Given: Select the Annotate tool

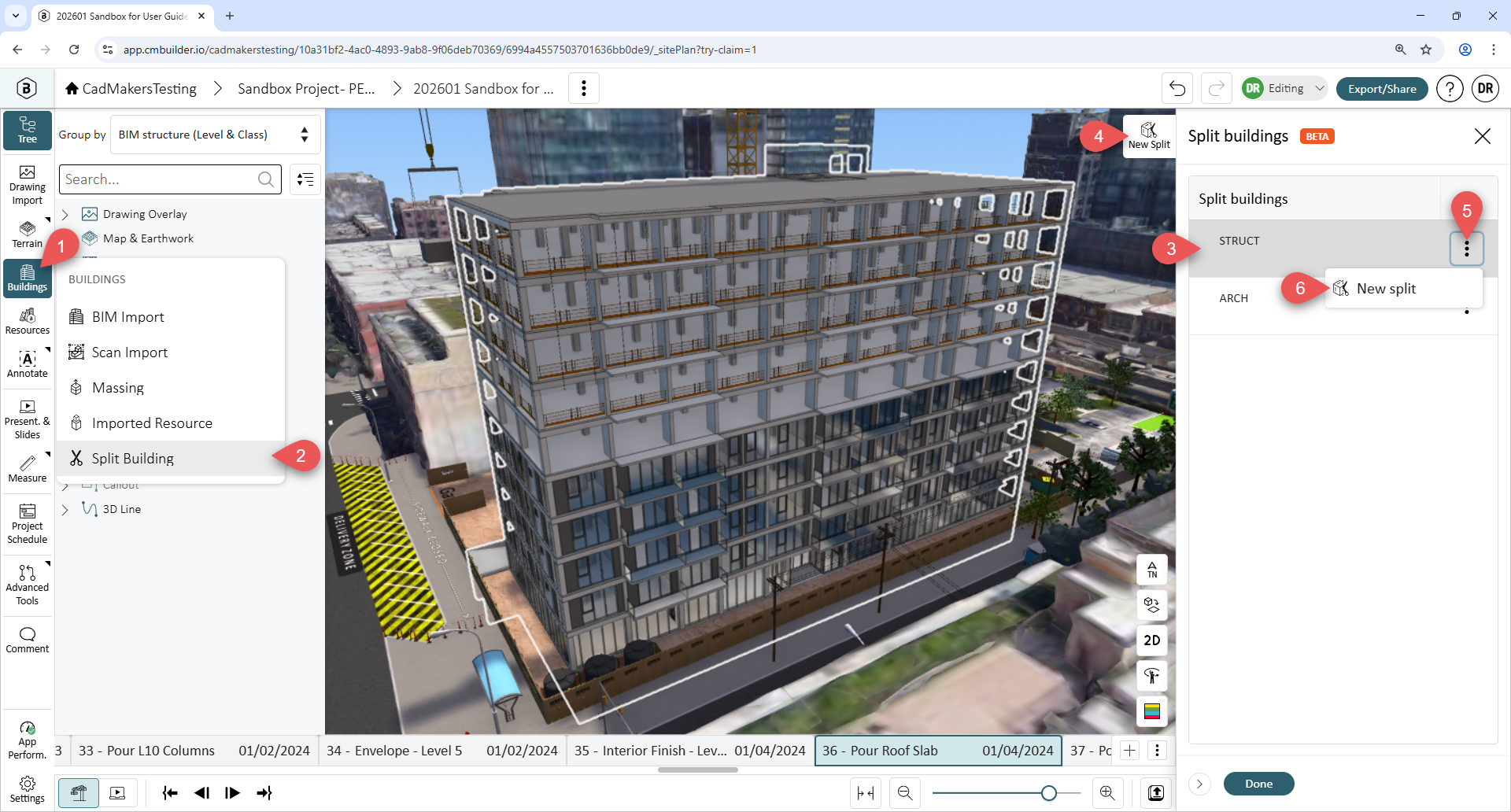Looking at the screenshot, I should coord(28,365).
